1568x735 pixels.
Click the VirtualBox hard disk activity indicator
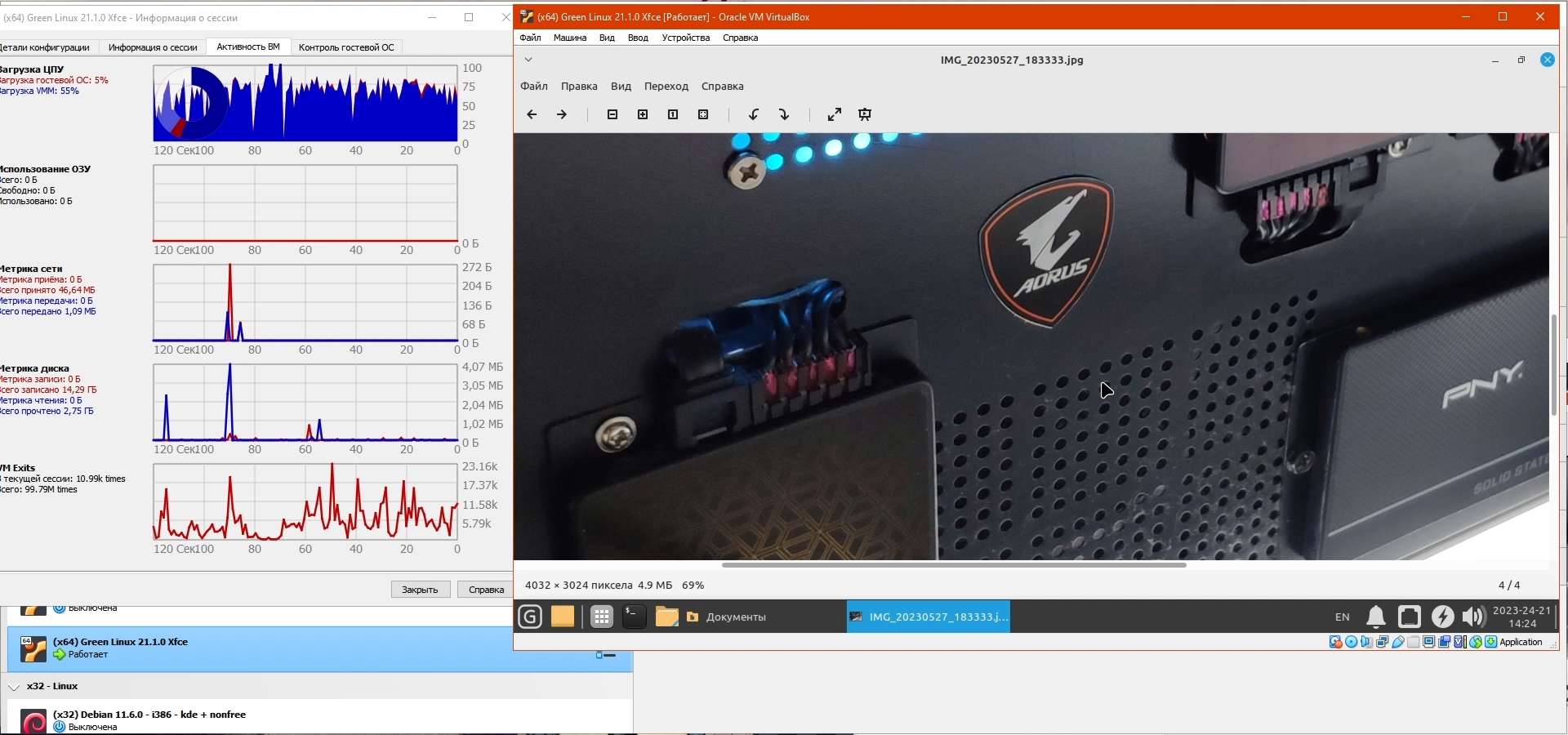(1336, 642)
